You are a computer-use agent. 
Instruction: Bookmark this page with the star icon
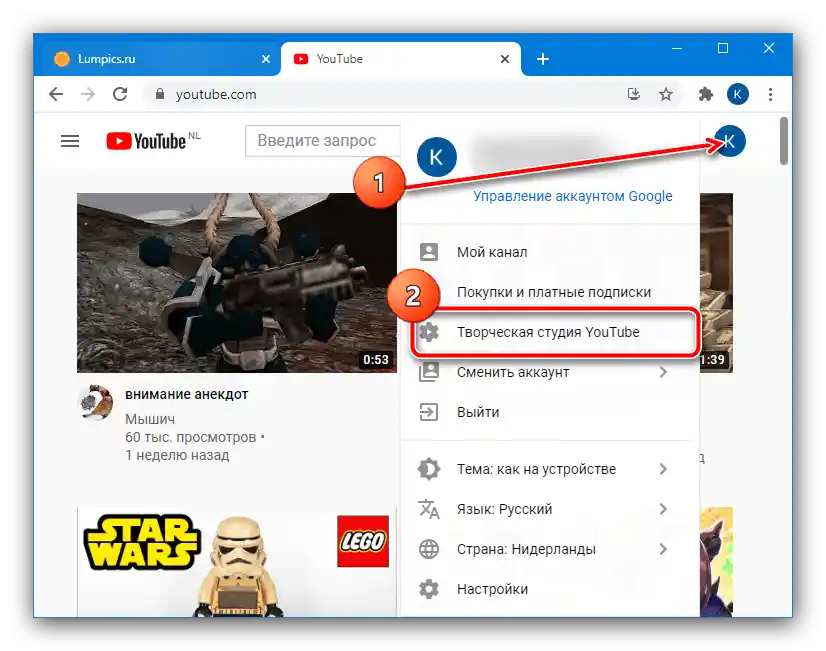(666, 94)
